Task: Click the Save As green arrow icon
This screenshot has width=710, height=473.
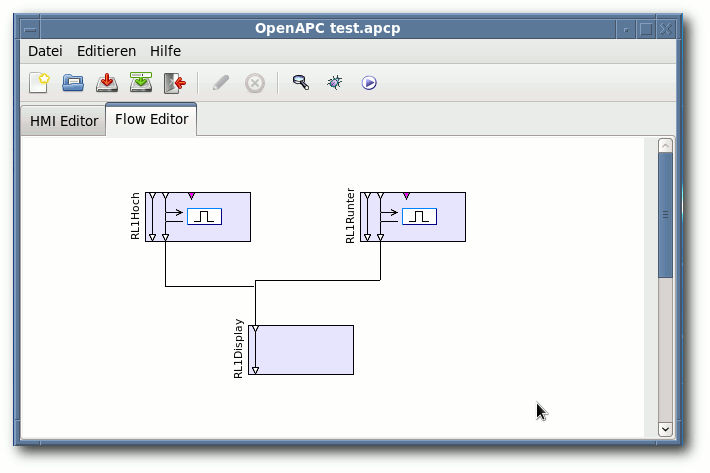Action: click(141, 82)
